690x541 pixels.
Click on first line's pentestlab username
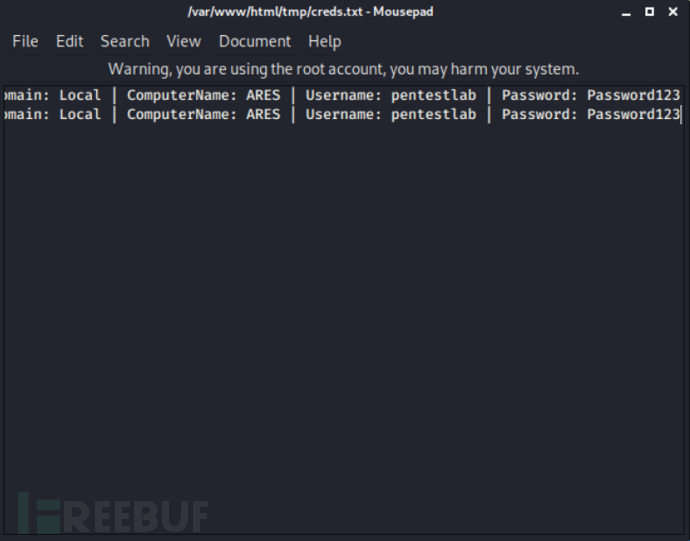pyautogui.click(x=433, y=95)
